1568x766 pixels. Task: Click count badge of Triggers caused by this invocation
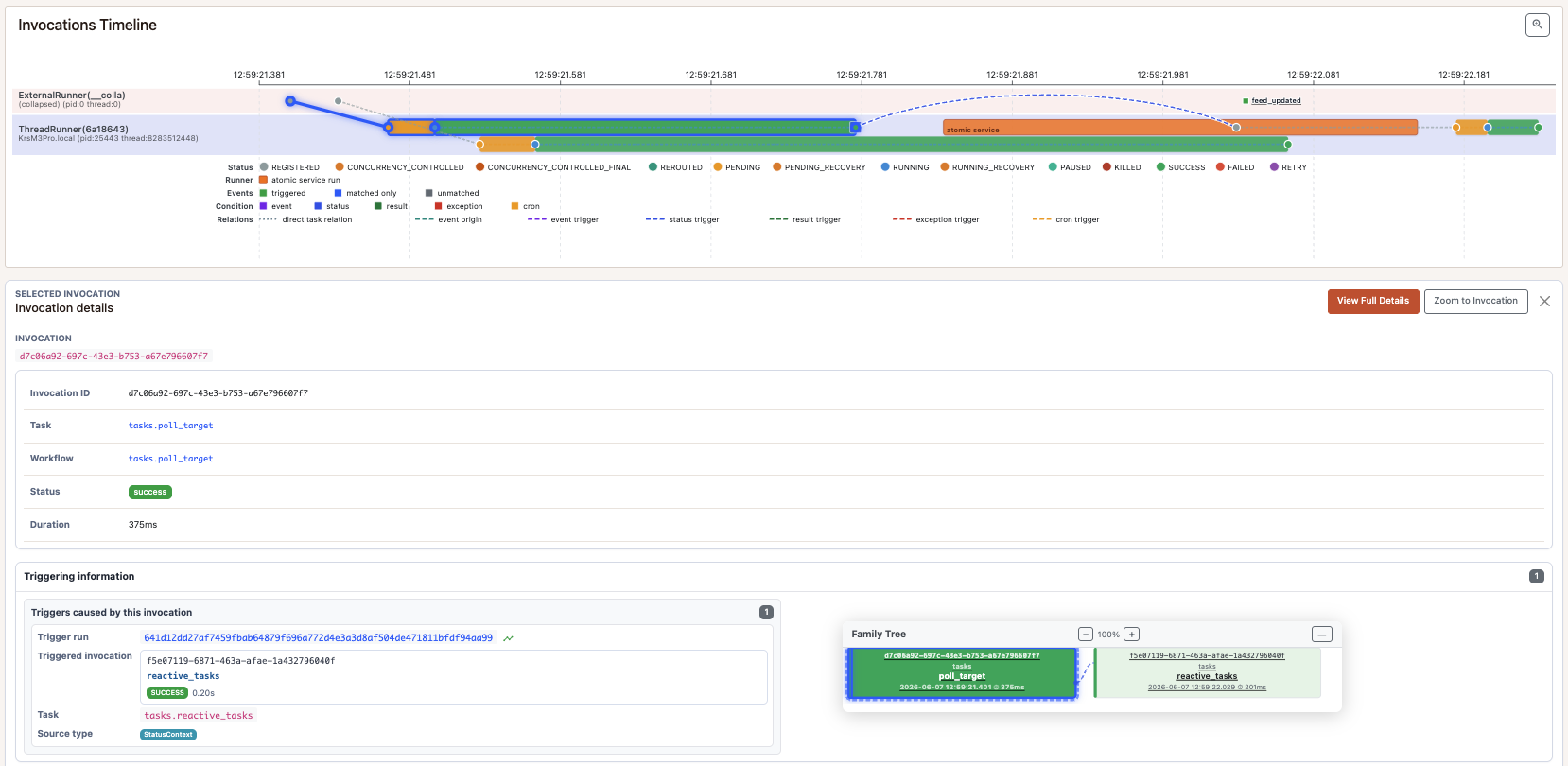point(766,613)
